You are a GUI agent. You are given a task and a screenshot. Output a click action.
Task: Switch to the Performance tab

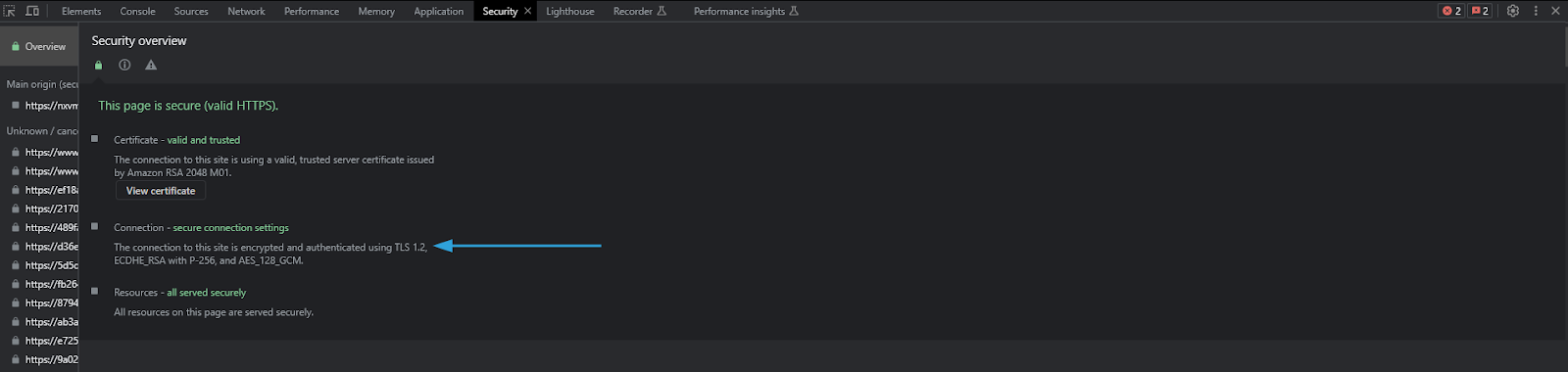coord(312,11)
